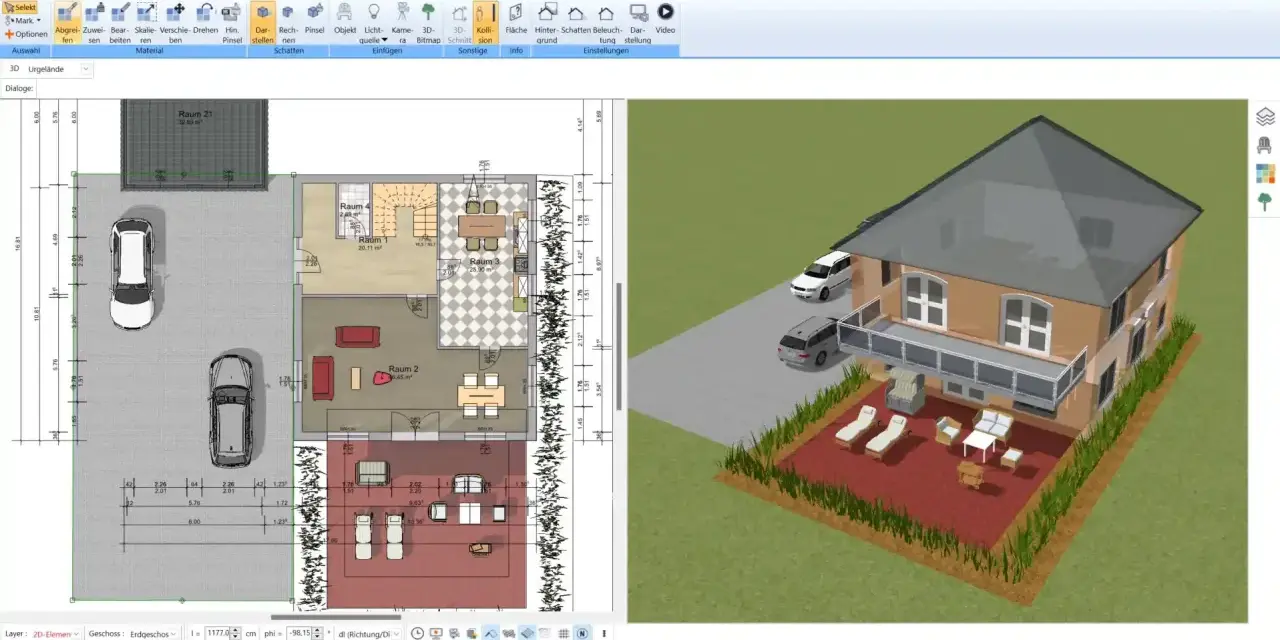
Task: Click the phi angle input field
Action: 299,633
